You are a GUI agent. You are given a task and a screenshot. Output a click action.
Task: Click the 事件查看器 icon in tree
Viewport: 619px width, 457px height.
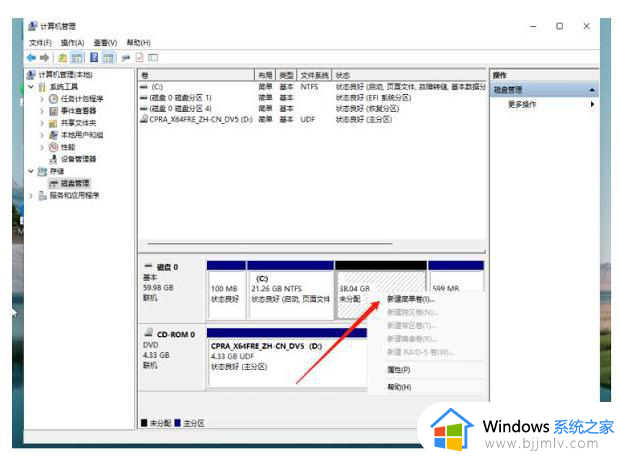[x=53, y=111]
